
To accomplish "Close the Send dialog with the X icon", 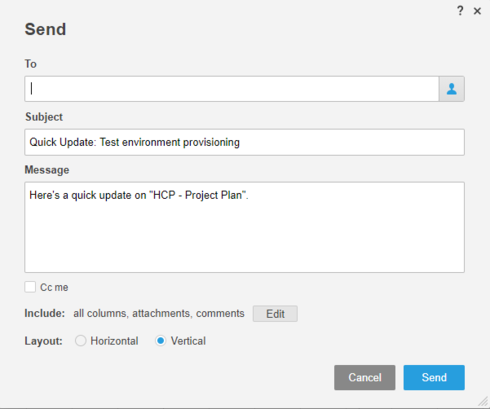I will pyautogui.click(x=477, y=11).
